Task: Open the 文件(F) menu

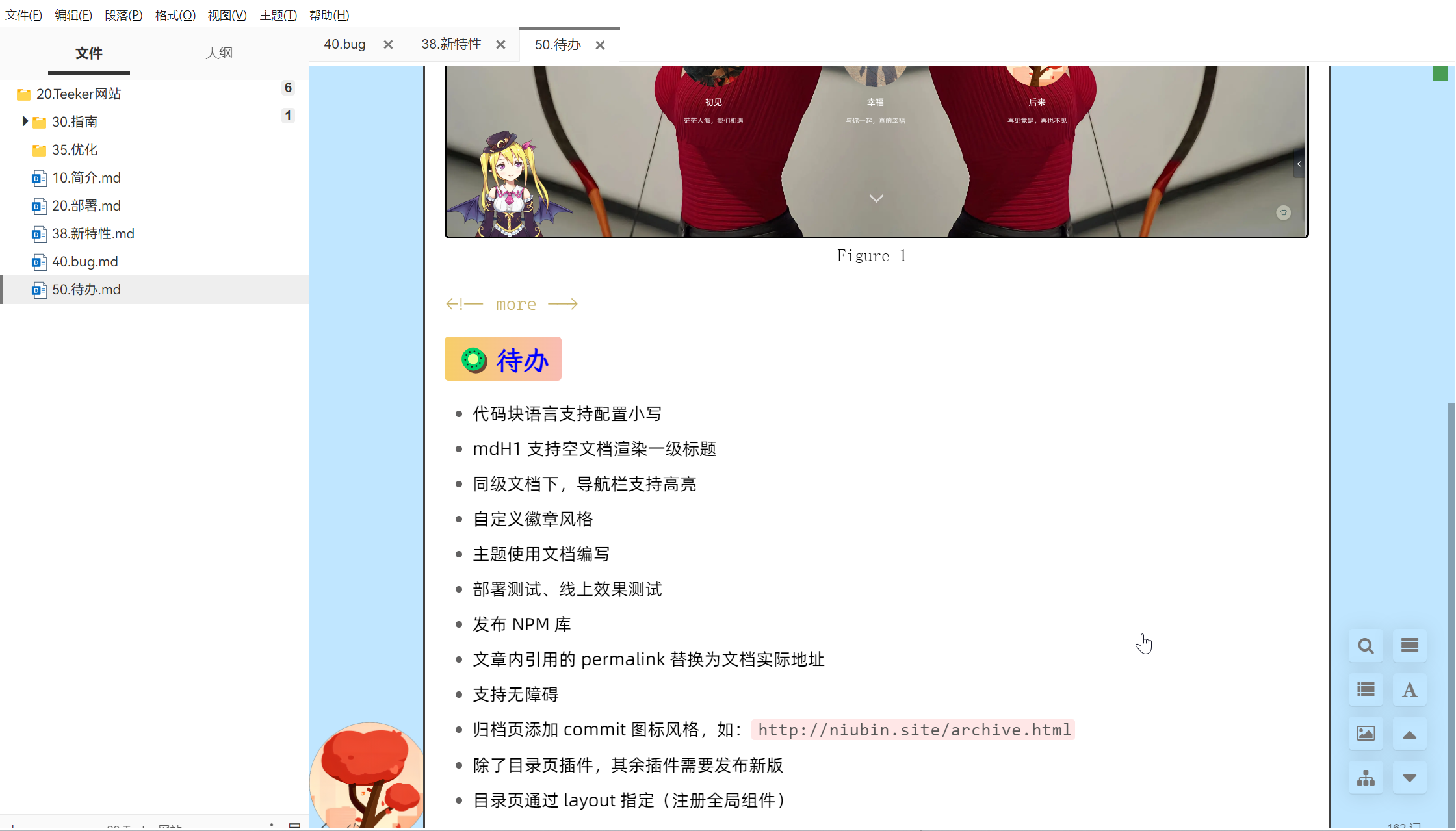Action: 23,15
